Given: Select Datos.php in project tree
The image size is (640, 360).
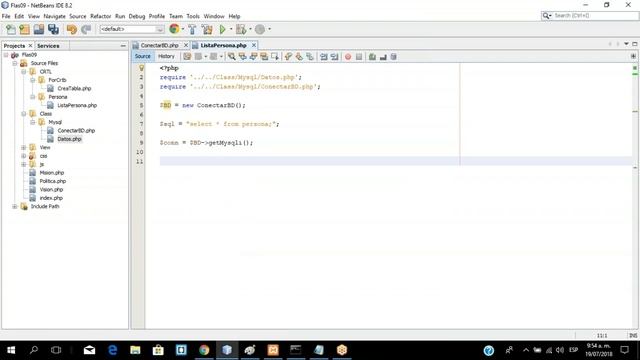Looking at the screenshot, I should point(69,139).
